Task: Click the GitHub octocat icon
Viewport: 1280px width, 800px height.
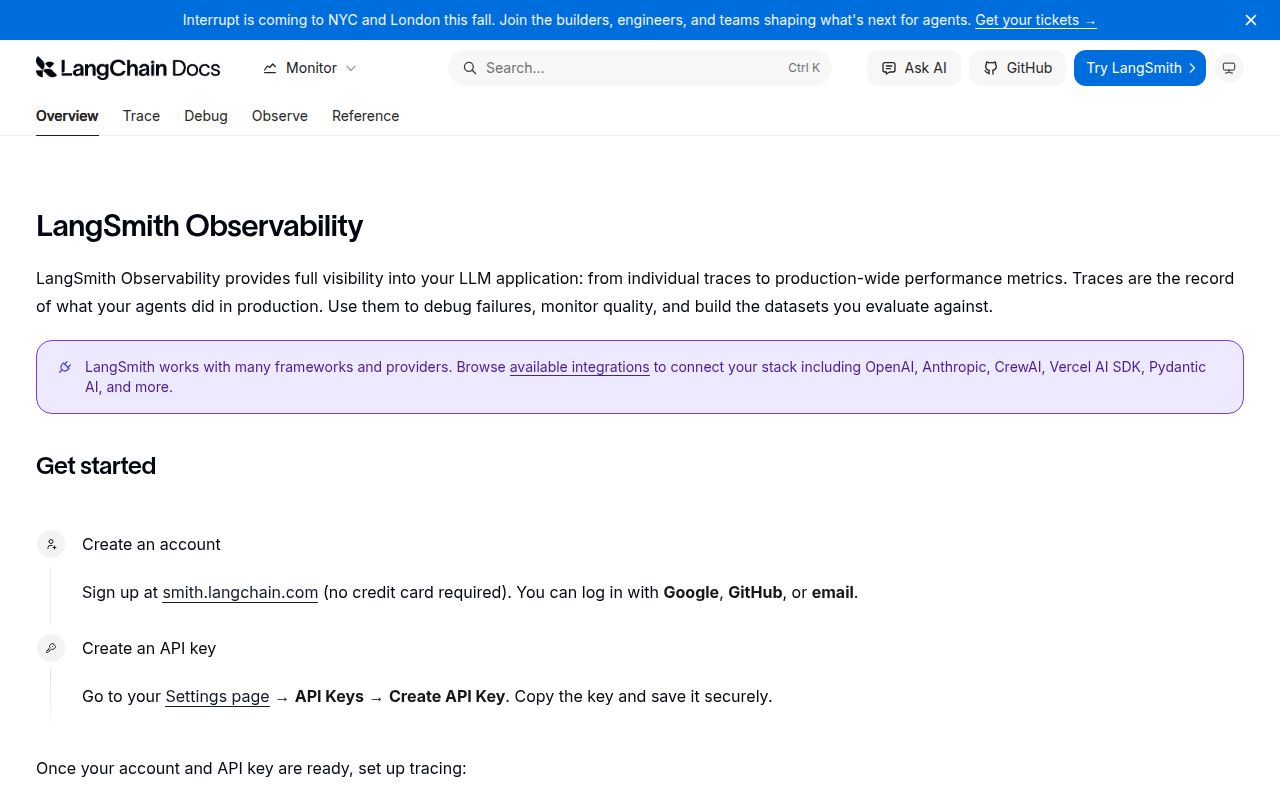Action: 991,68
